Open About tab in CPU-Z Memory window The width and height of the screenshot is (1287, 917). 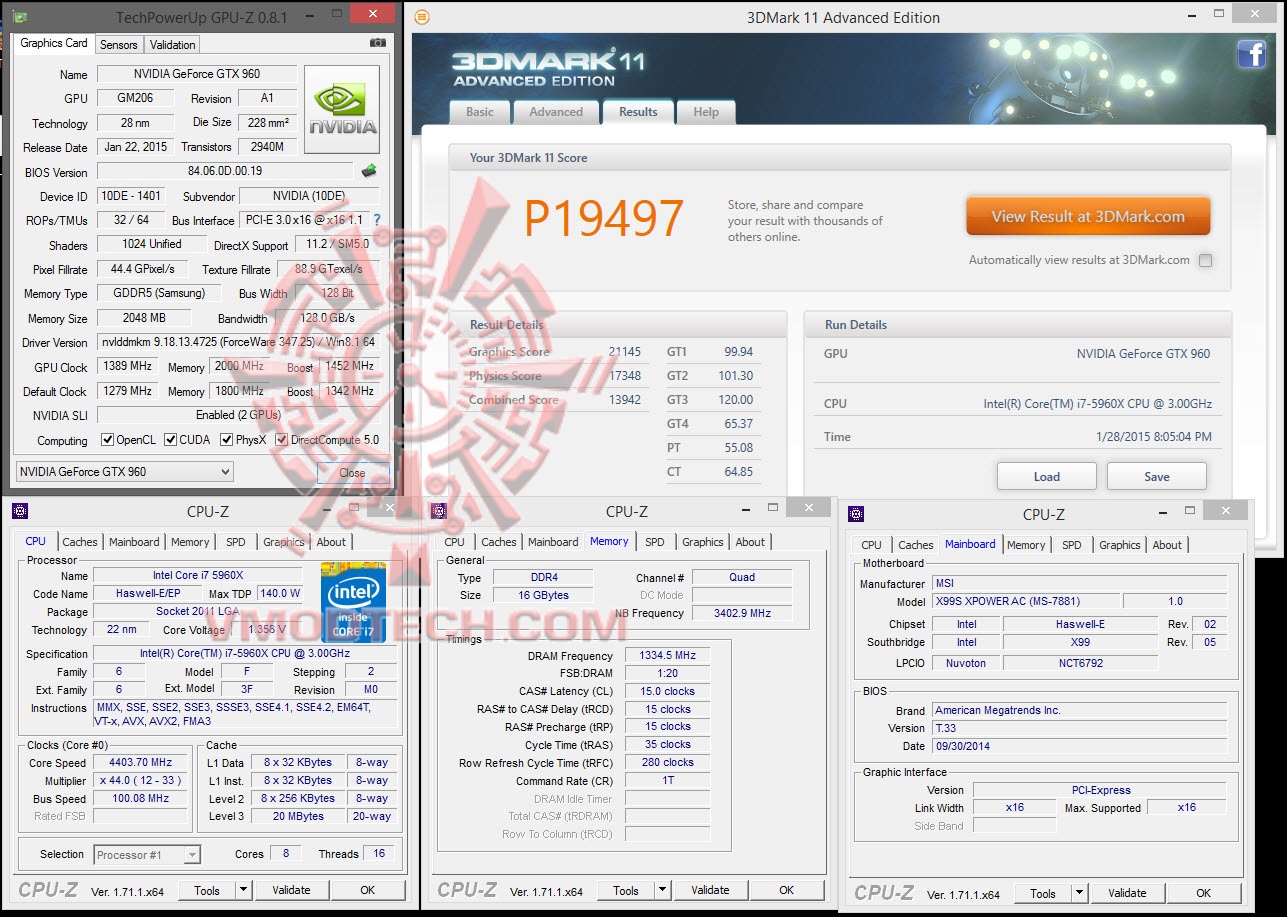coord(750,542)
